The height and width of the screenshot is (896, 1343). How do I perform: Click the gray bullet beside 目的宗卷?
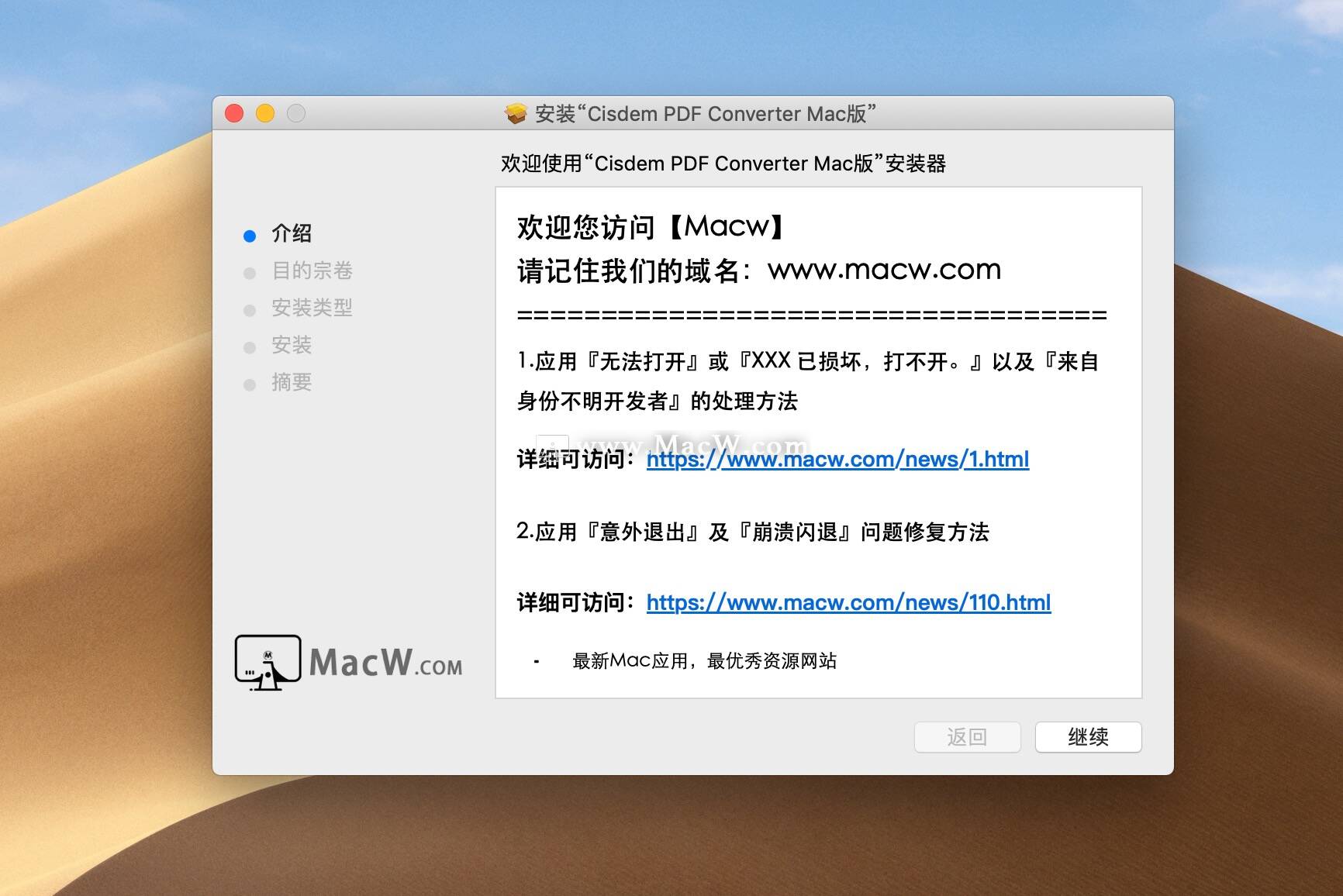(250, 273)
